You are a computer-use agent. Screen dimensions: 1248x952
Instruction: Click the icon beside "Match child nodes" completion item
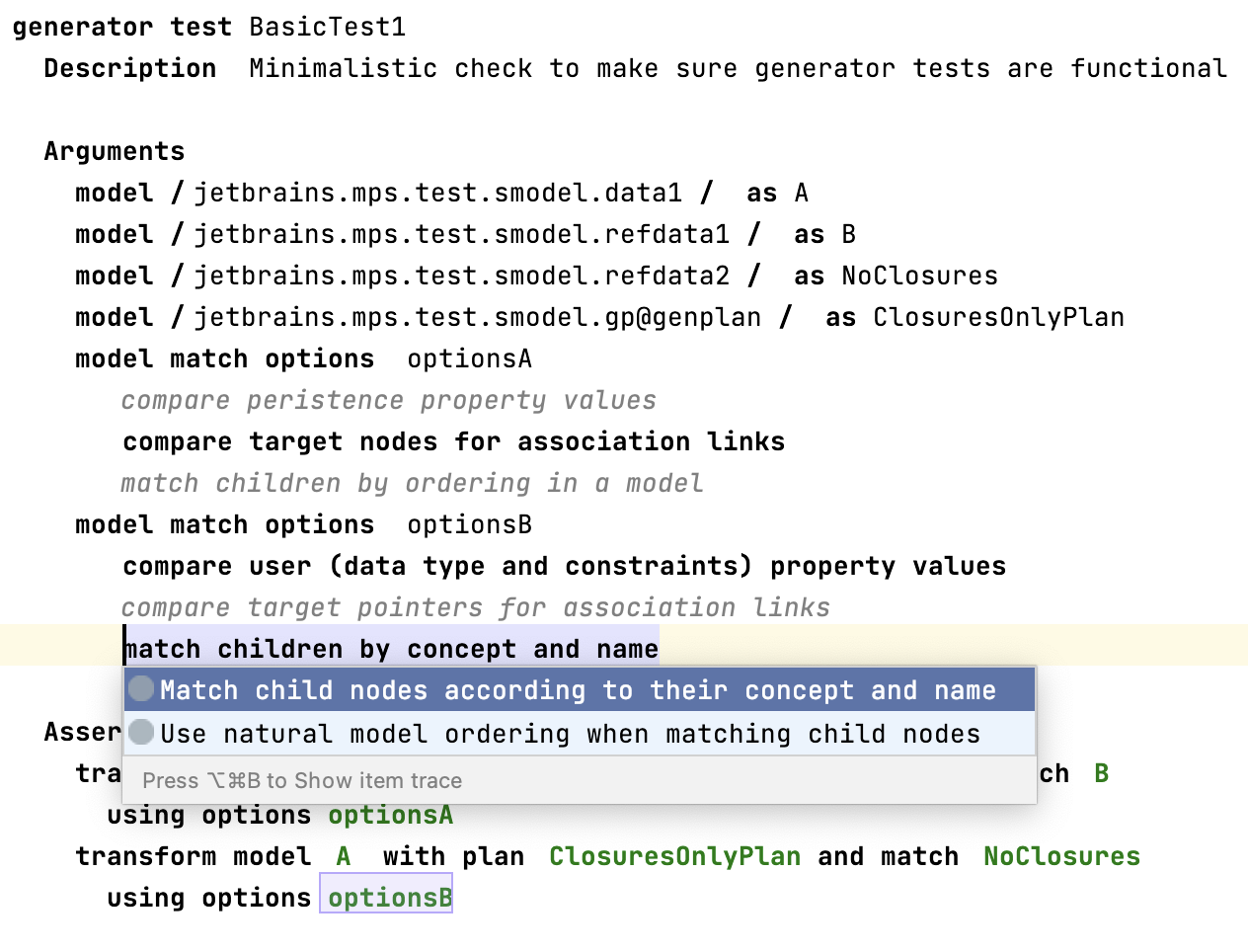(141, 688)
